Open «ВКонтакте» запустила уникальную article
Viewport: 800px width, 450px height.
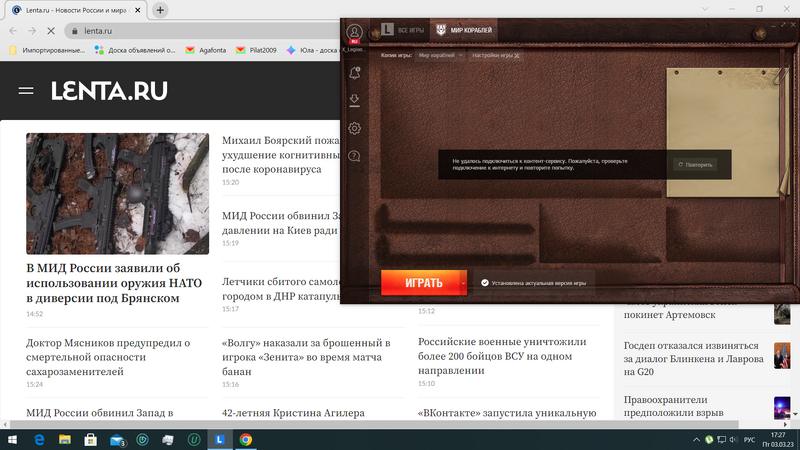point(507,413)
